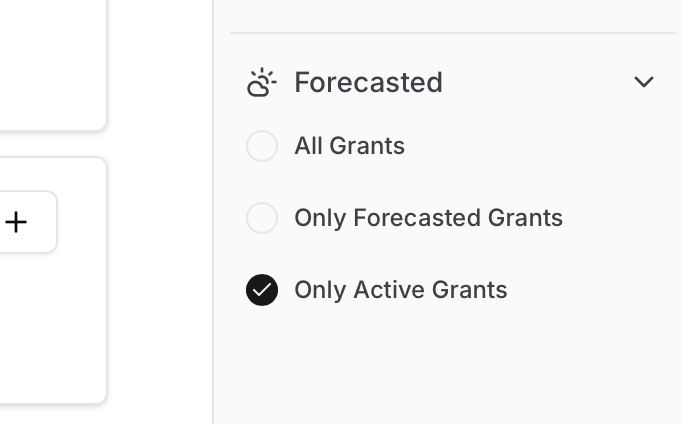Select the All Grants radio button
The width and height of the screenshot is (682, 424).
(x=262, y=146)
